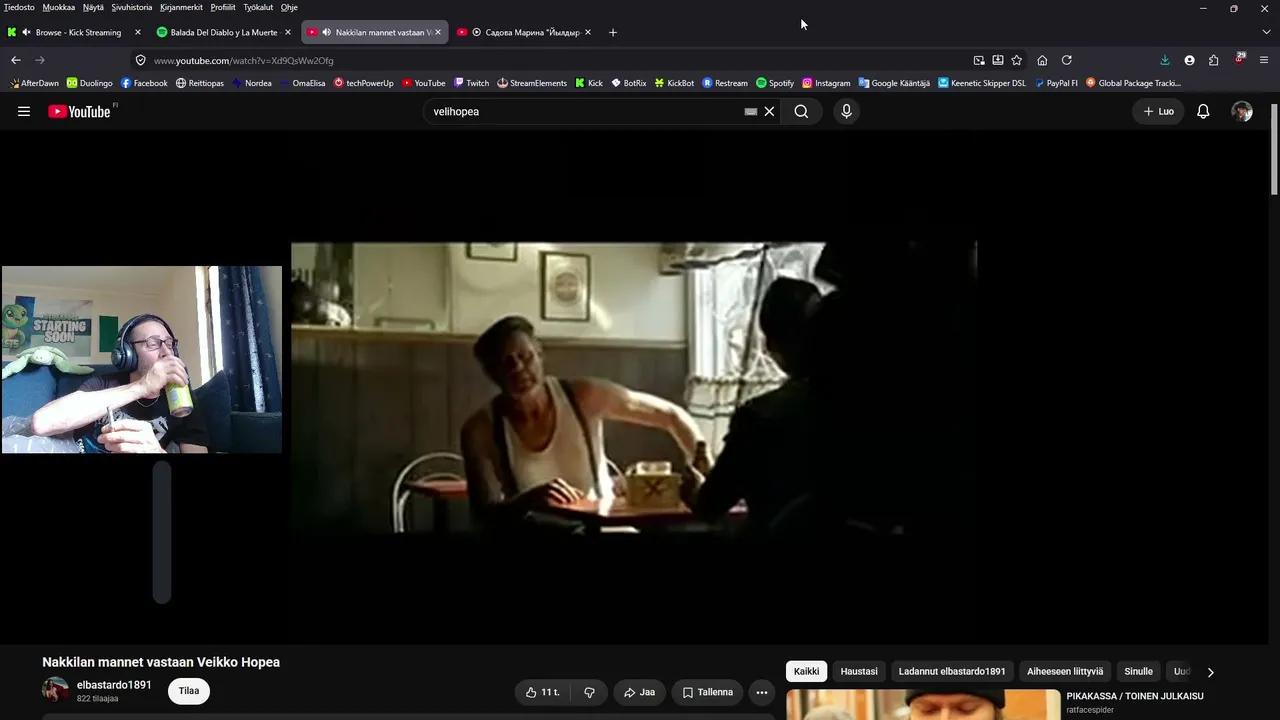The image size is (1280, 720).
Task: Open the Muokkaa menu
Action: (59, 7)
